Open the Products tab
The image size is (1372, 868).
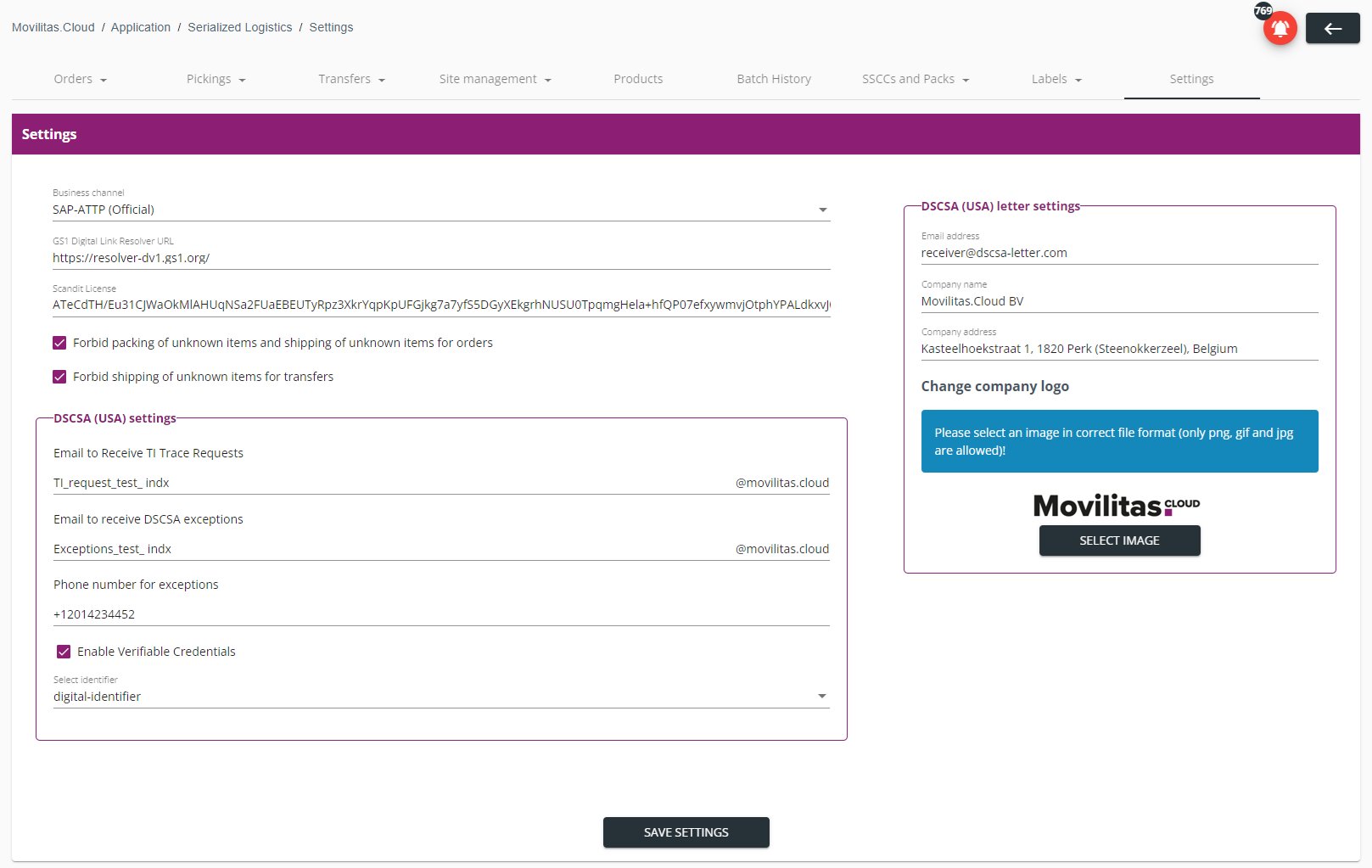pyautogui.click(x=638, y=79)
